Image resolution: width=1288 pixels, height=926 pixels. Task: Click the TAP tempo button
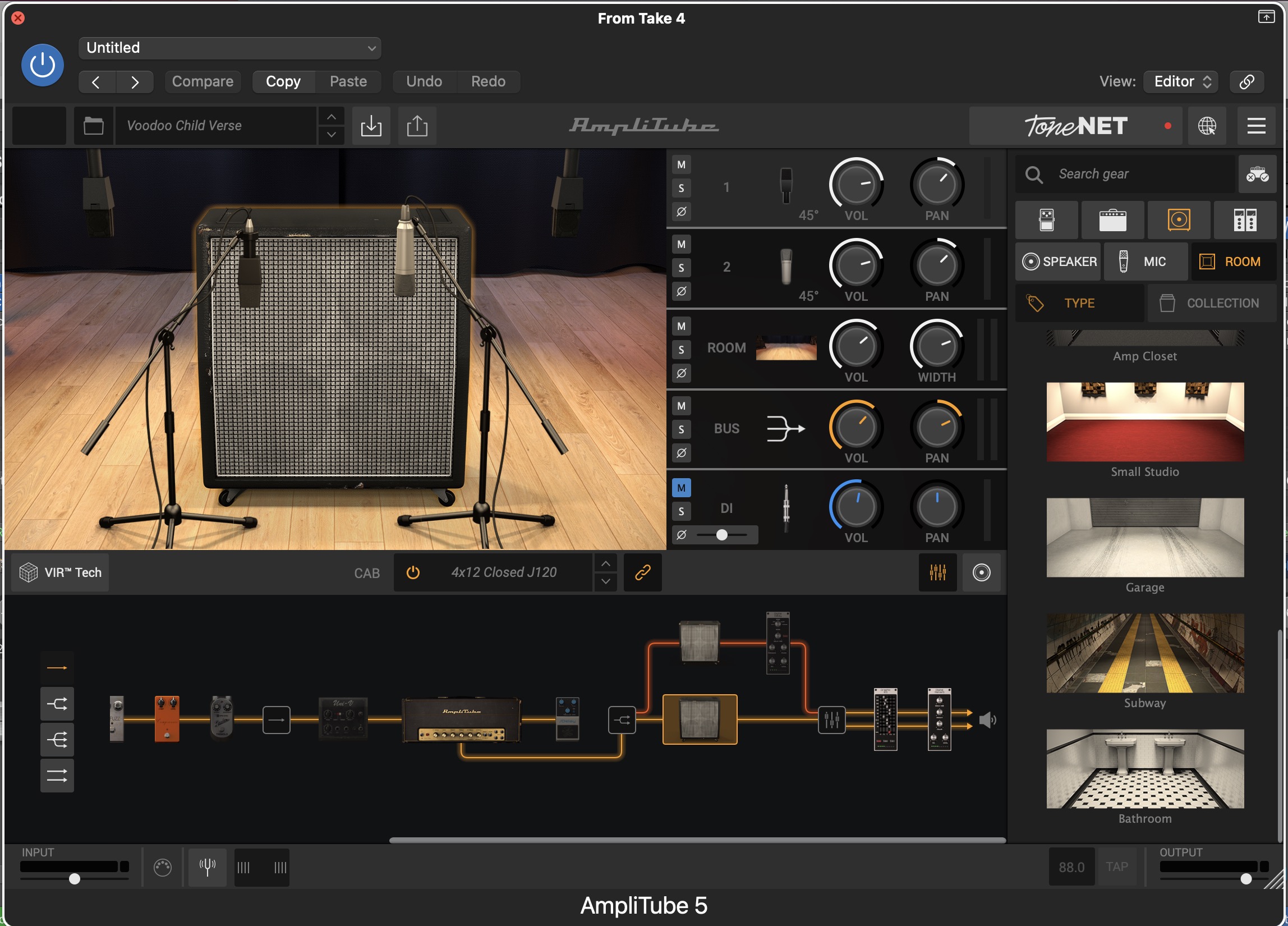pos(1116,868)
